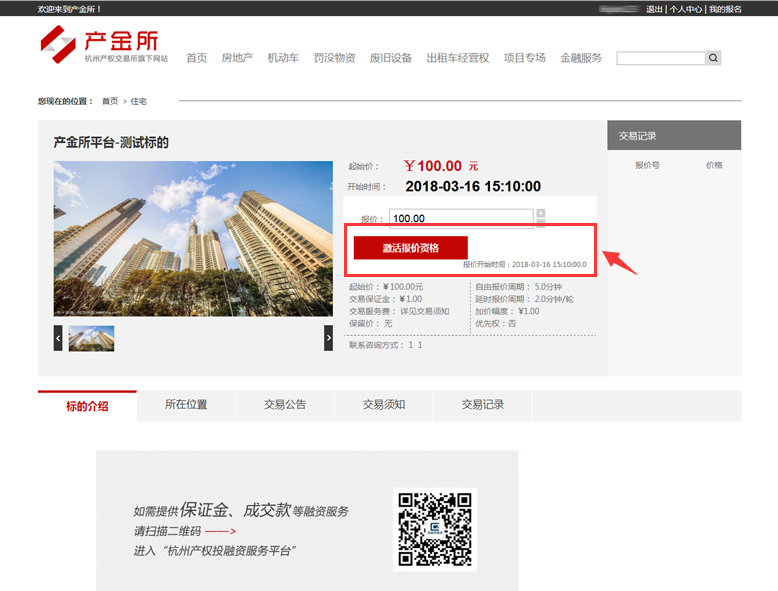Click the QR code image
The image size is (778, 591).
[435, 529]
